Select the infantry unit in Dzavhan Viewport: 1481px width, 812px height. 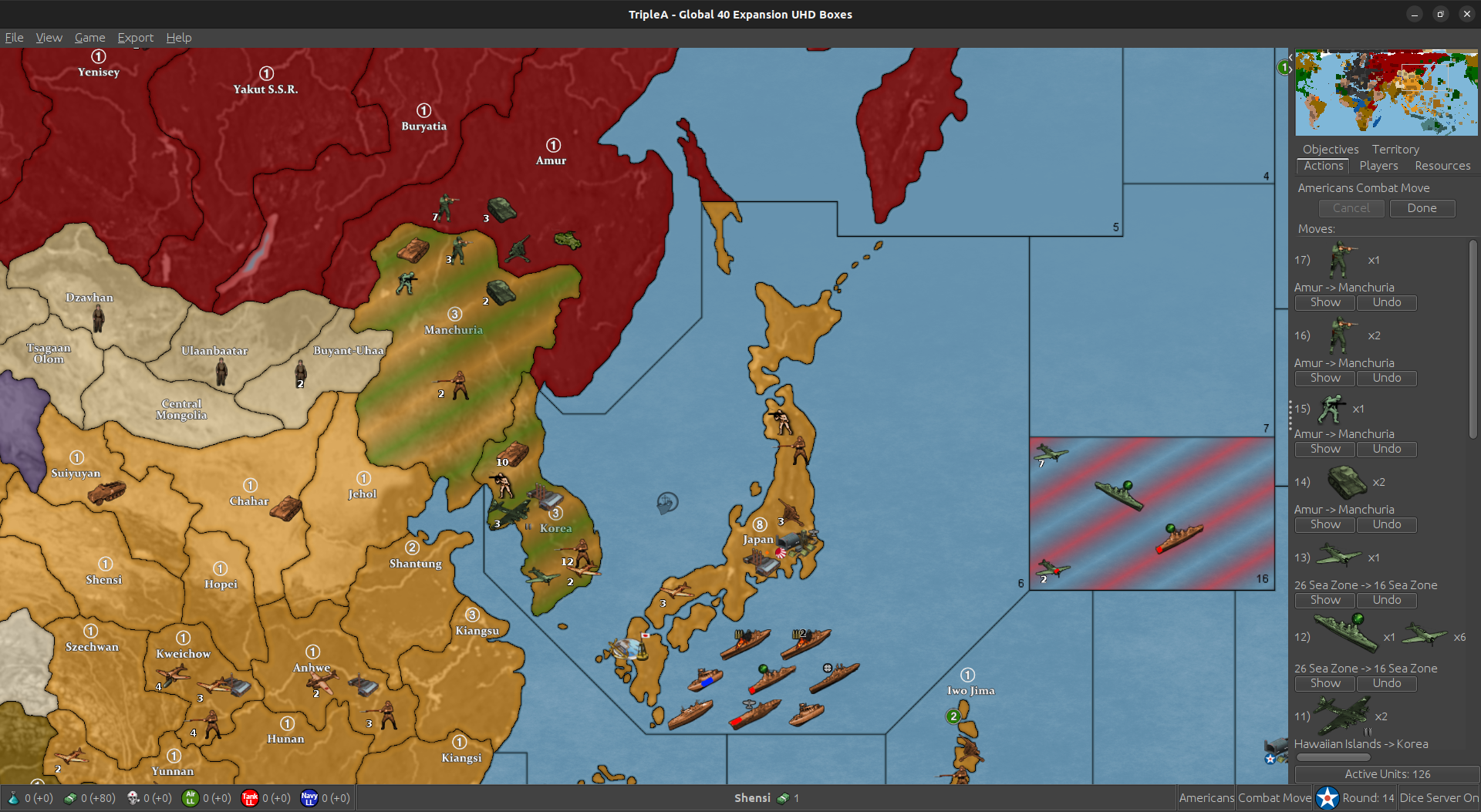tap(98, 318)
